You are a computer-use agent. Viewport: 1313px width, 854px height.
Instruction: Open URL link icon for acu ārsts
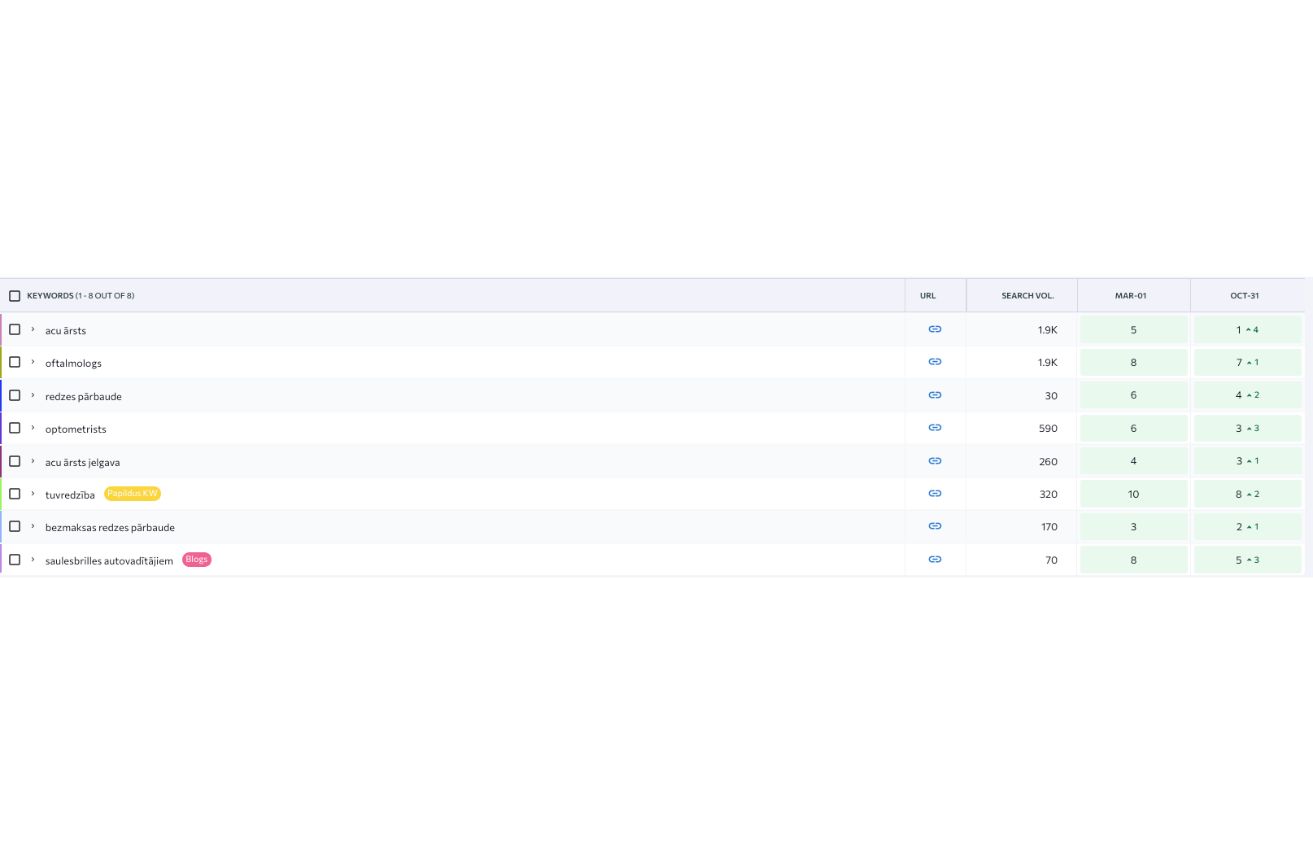935,329
